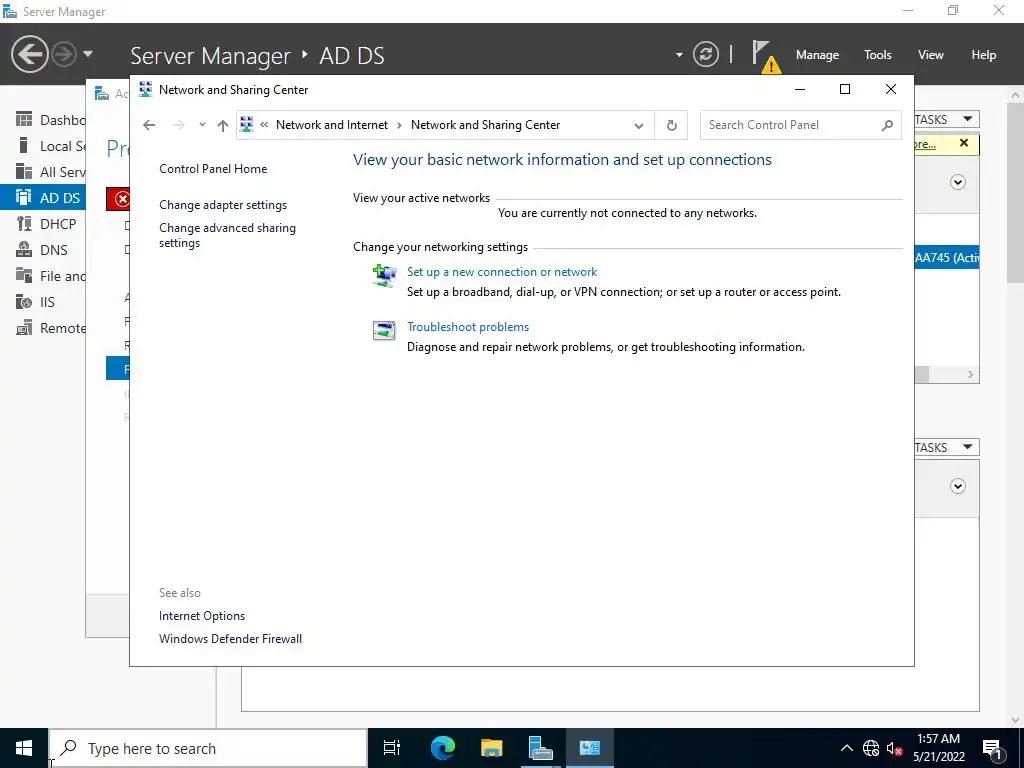This screenshot has width=1024, height=768.
Task: Open Server Manager navigation history dropdown
Action: point(88,54)
